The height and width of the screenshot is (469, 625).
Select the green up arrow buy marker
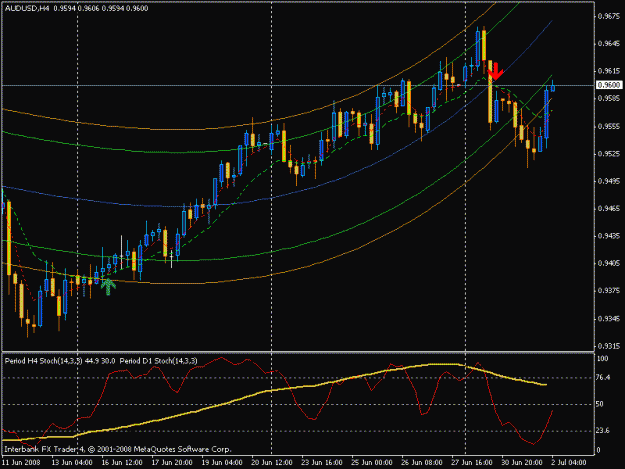coord(108,287)
